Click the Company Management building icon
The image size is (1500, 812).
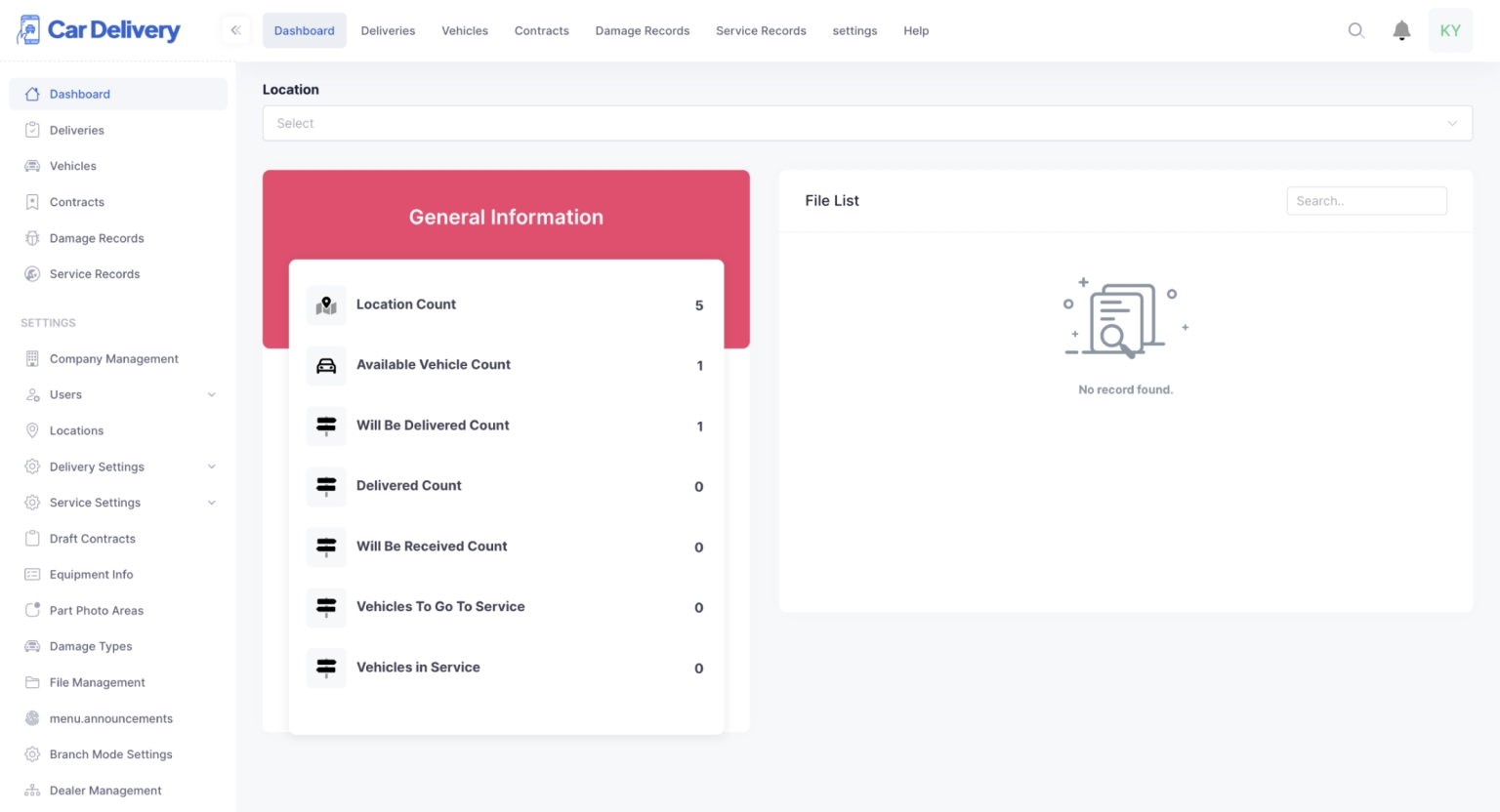coord(32,359)
